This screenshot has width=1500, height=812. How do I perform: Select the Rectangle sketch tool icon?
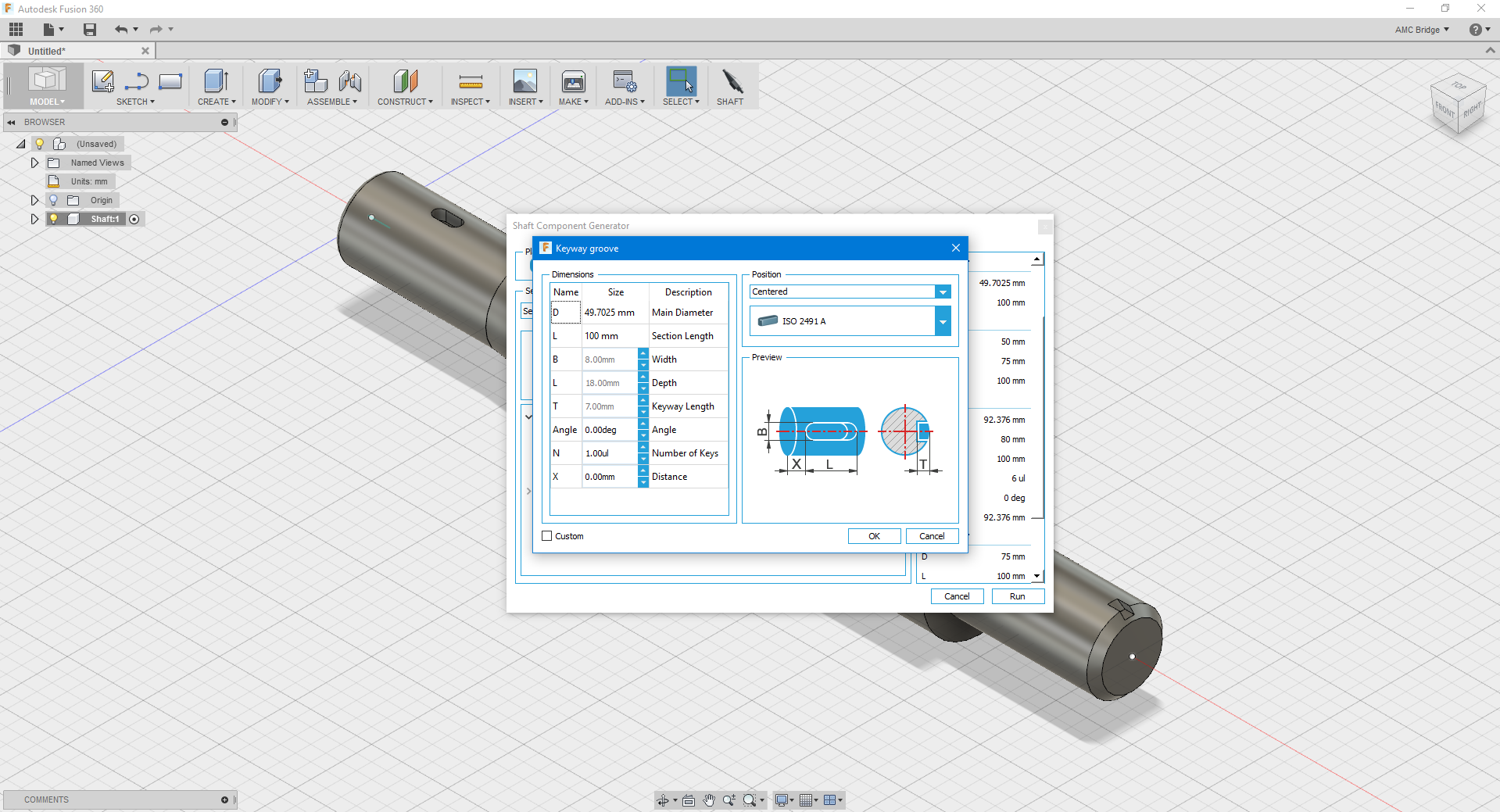coord(170,81)
